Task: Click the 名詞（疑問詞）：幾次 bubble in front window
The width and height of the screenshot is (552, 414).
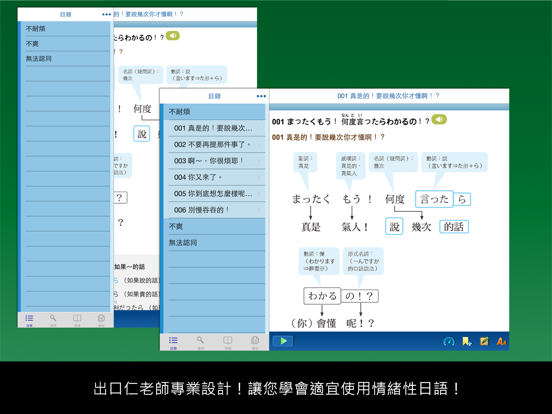Action: point(394,162)
